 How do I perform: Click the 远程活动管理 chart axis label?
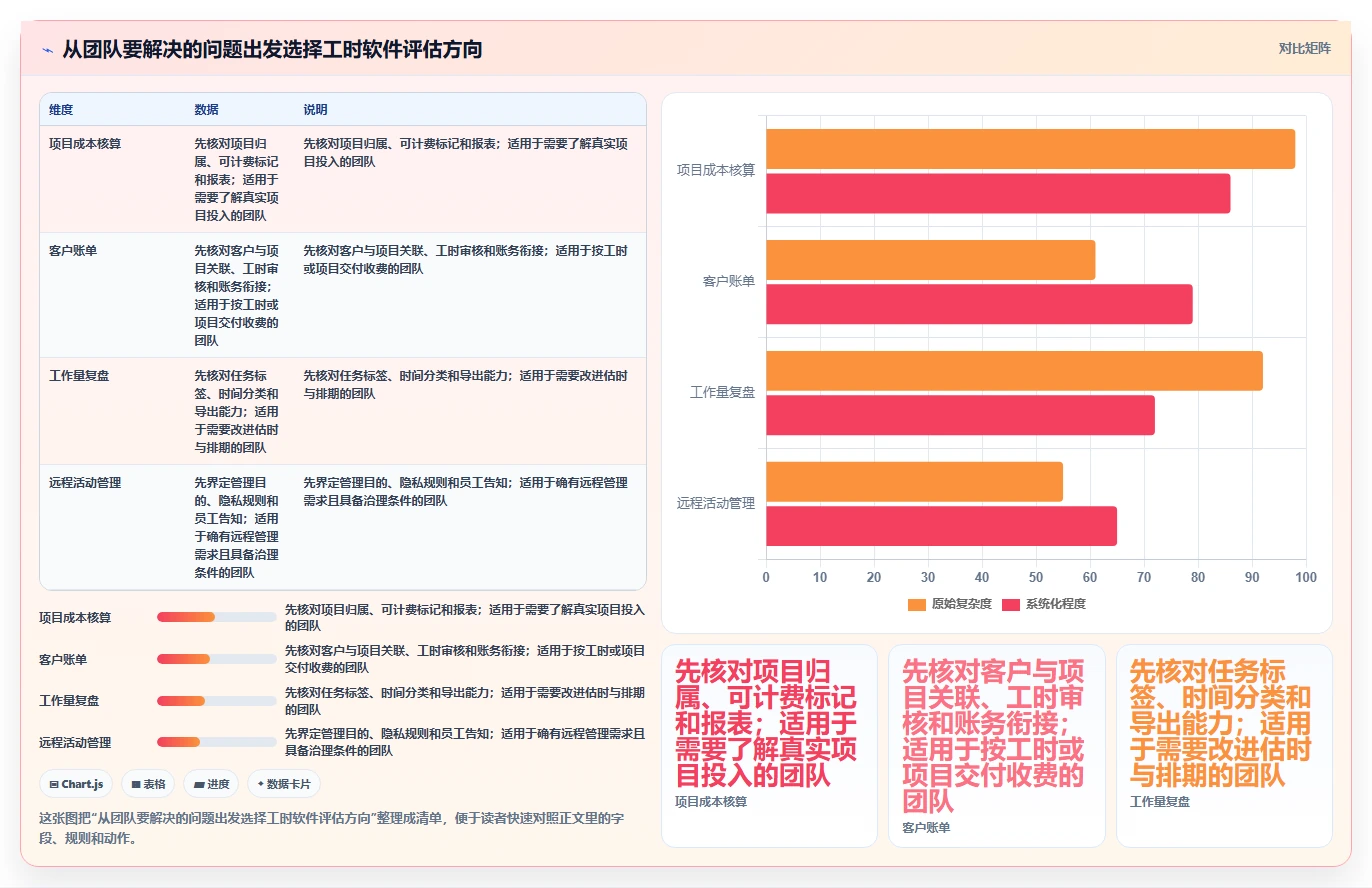pyautogui.click(x=716, y=504)
